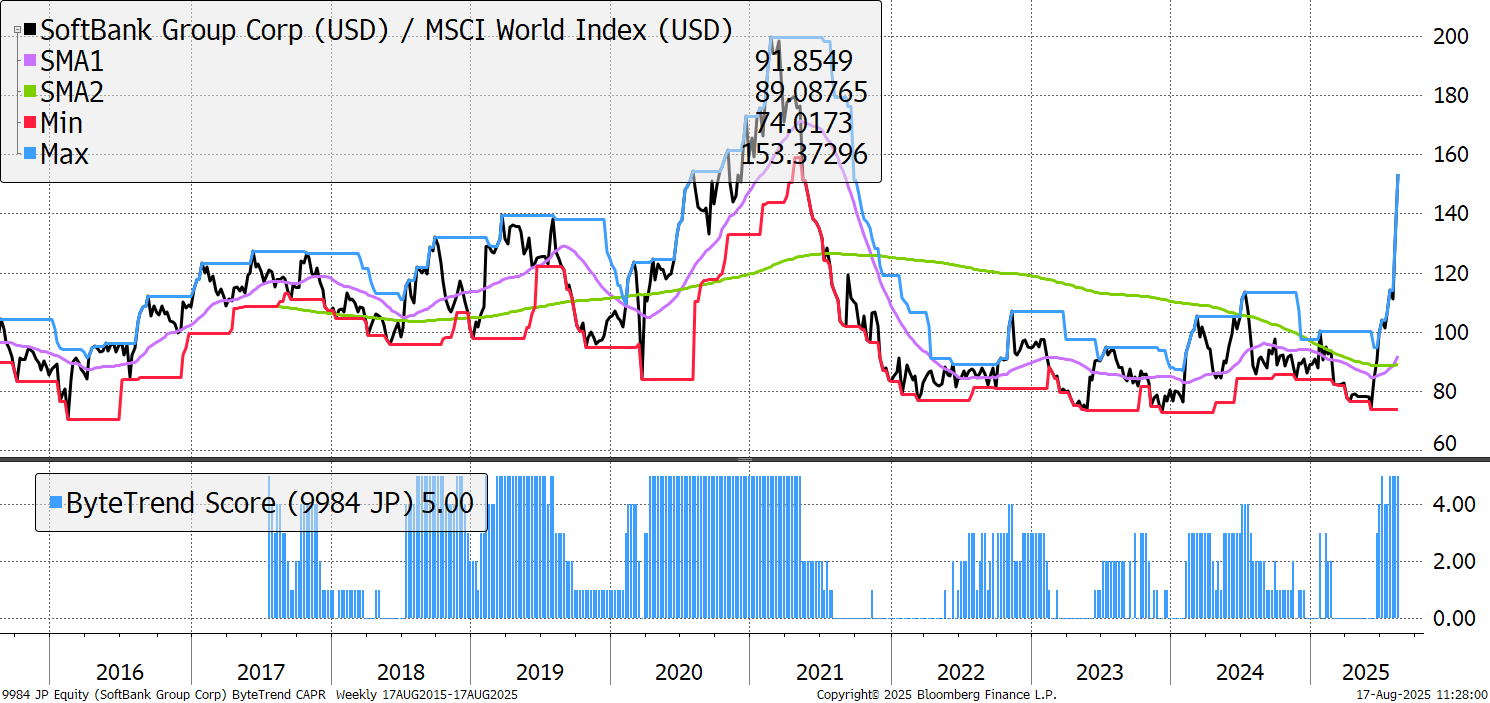Click the divider between price and ByteTrend panels
Image resolution: width=1490 pixels, height=703 pixels.
pos(745,459)
